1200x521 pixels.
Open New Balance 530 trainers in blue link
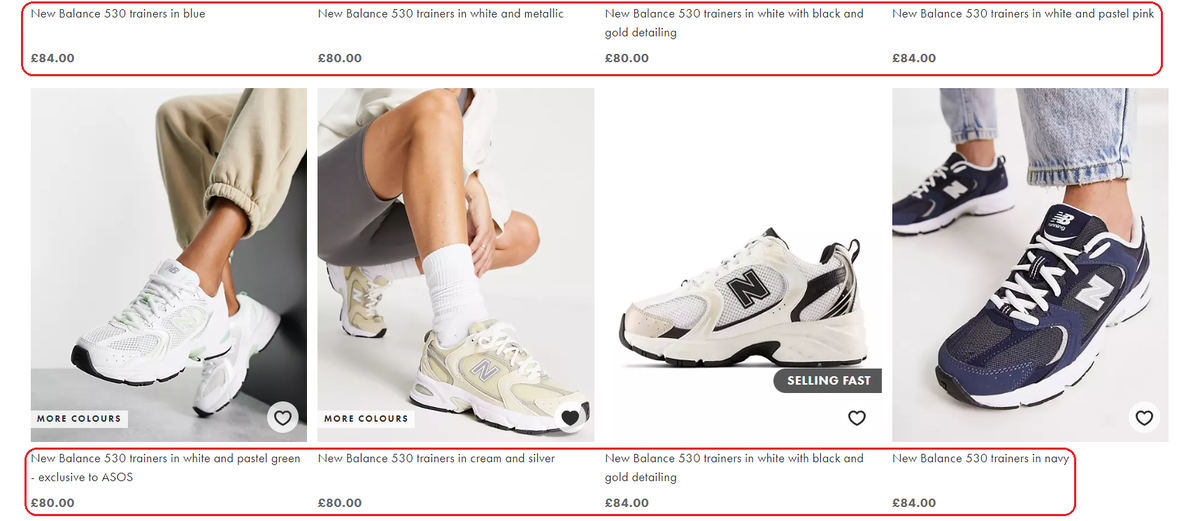point(118,14)
